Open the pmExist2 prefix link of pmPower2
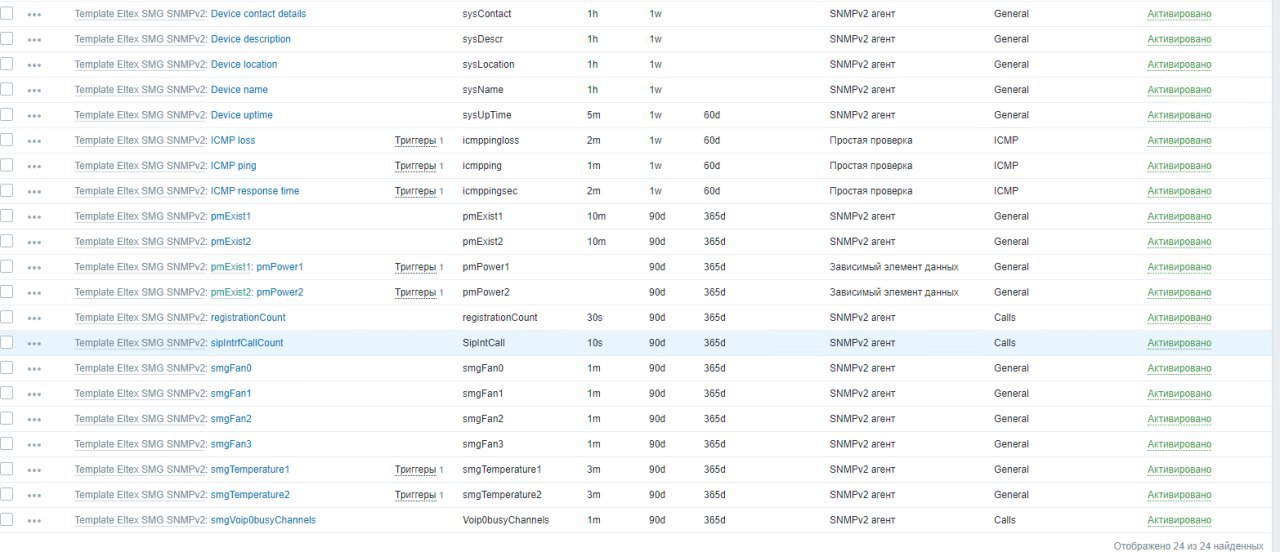Viewport: 1280px width, 552px height. click(232, 292)
